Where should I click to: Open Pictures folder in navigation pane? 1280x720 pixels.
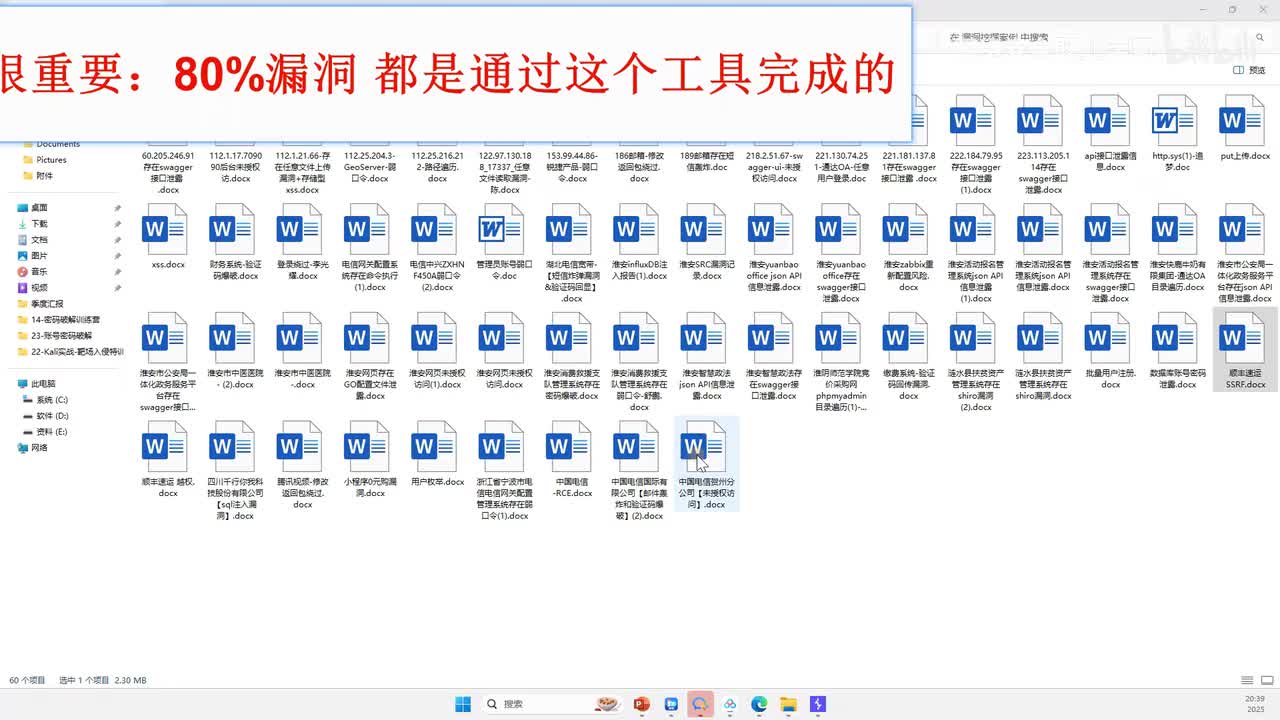(x=51, y=160)
